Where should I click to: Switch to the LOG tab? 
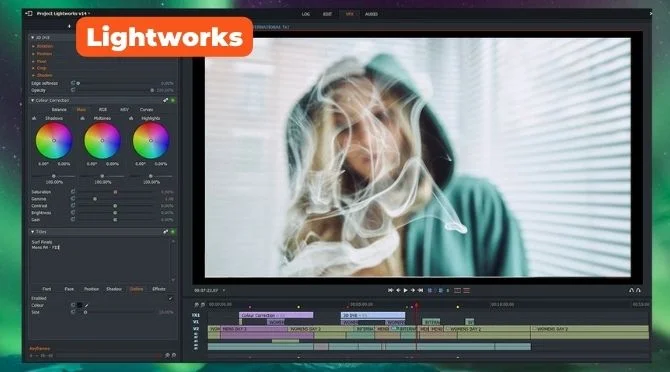306,14
